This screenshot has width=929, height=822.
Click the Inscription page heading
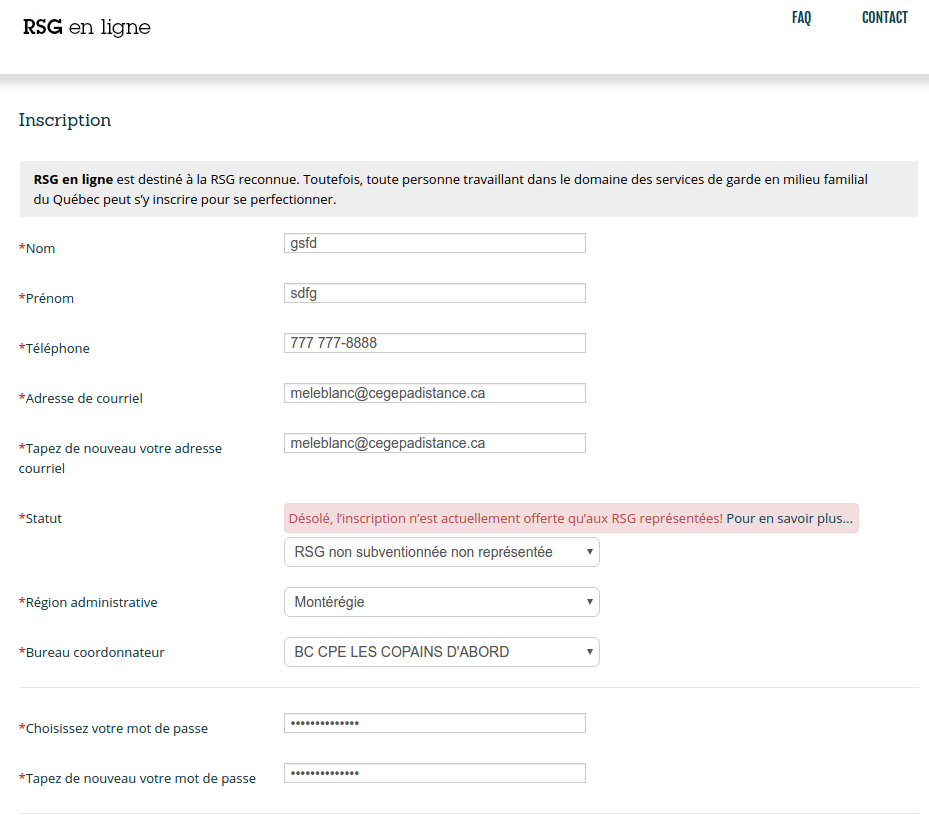tap(65, 120)
